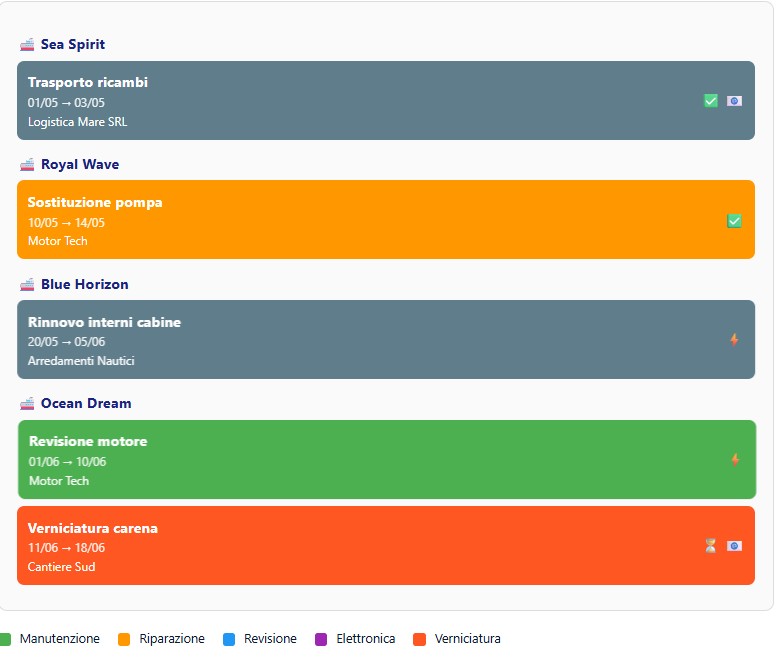Click the hourglass icon on Verniciatura carena
The image size is (777, 668).
coord(710,546)
